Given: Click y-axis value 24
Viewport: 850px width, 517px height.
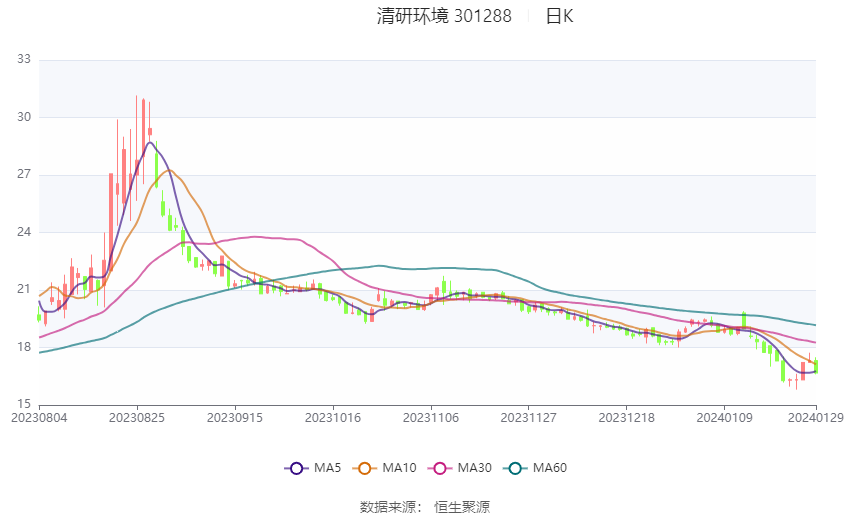Looking at the screenshot, I should point(24,232).
